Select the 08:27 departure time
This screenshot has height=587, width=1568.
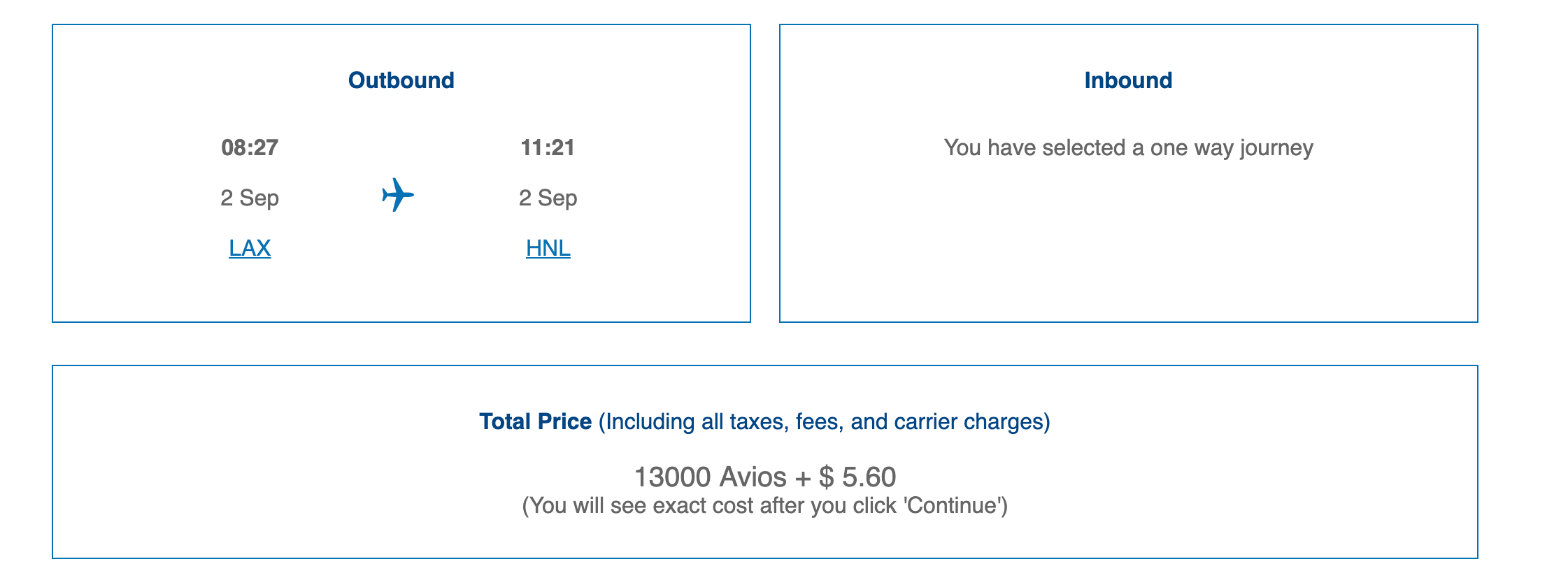(x=250, y=147)
